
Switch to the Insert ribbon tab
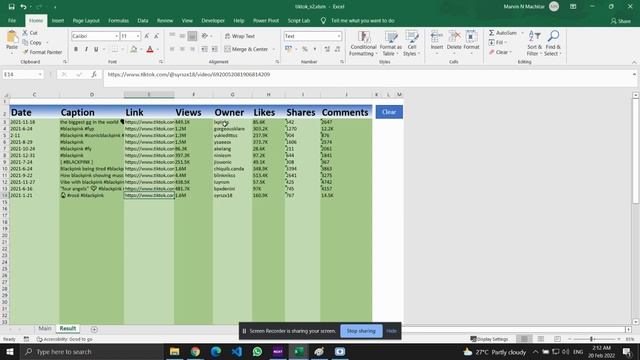tap(58, 20)
